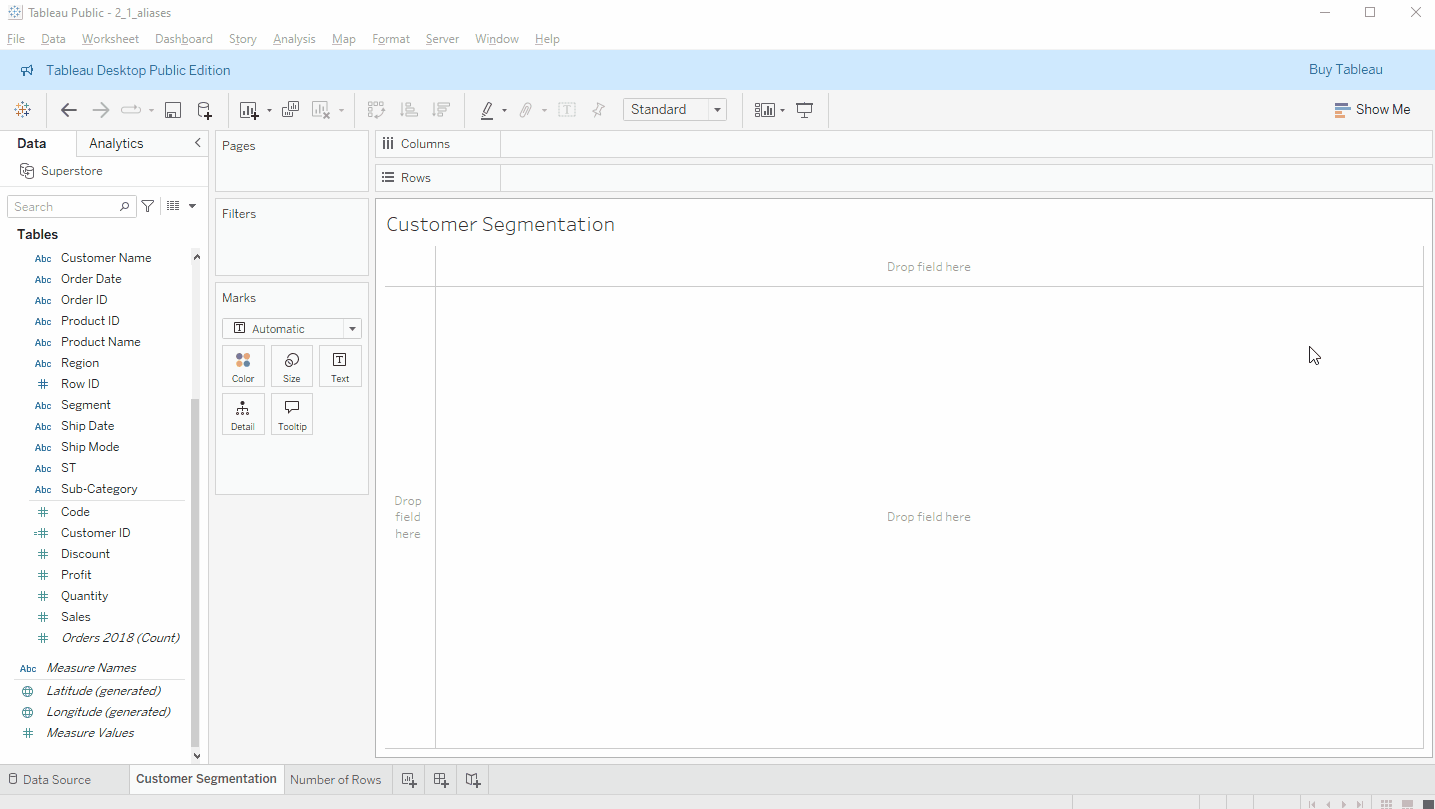The height and width of the screenshot is (809, 1435).
Task: Click the Tooltip marks card
Action: [292, 414]
